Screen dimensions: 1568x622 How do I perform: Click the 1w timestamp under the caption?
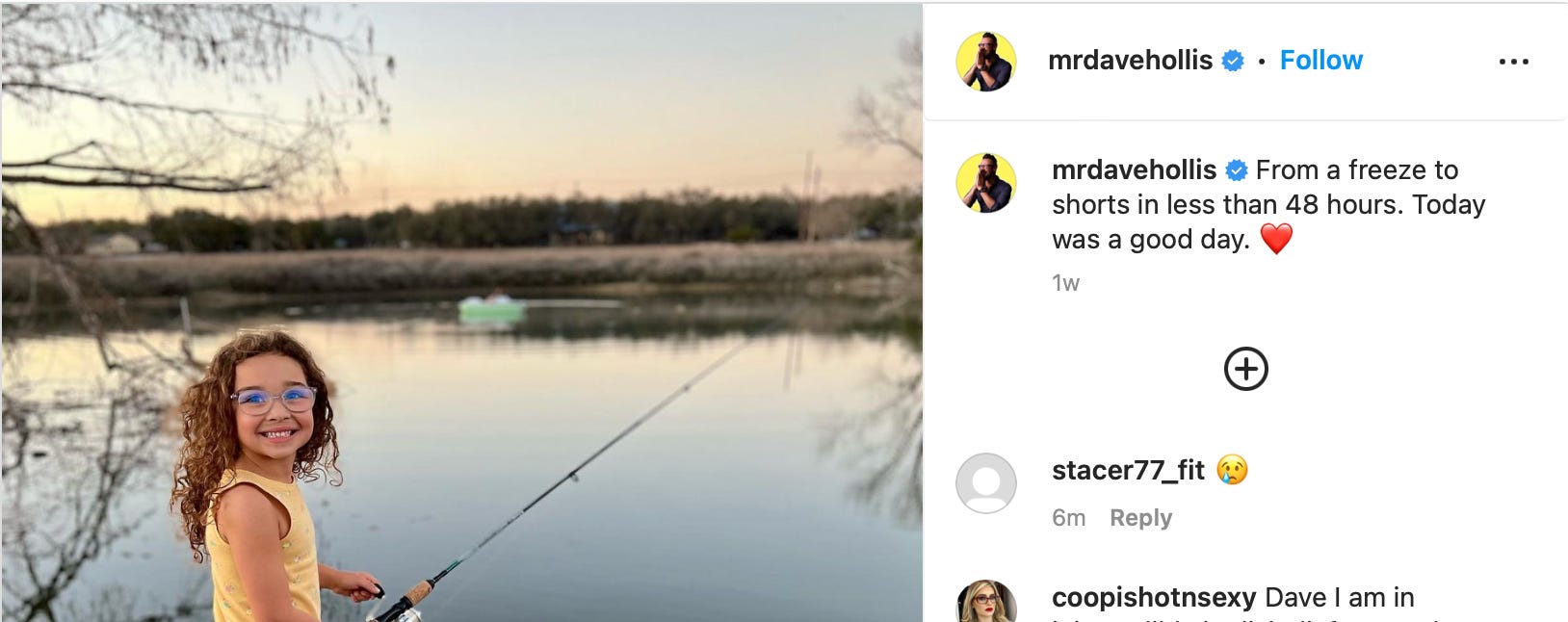point(1065,283)
